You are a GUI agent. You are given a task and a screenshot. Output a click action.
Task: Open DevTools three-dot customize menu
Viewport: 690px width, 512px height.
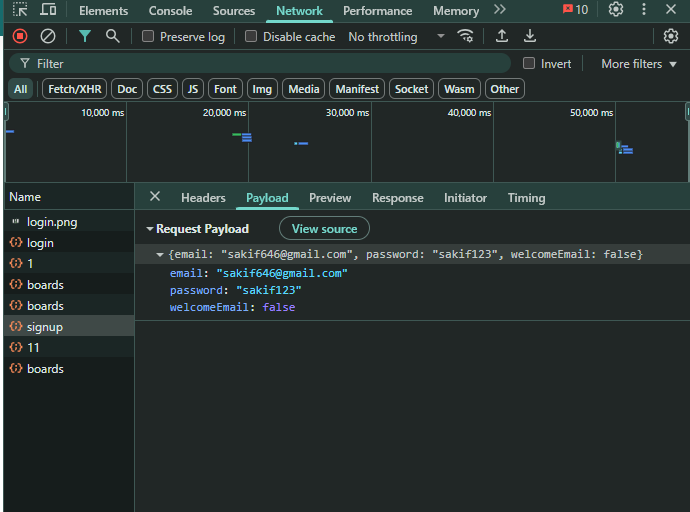pyautogui.click(x=644, y=9)
